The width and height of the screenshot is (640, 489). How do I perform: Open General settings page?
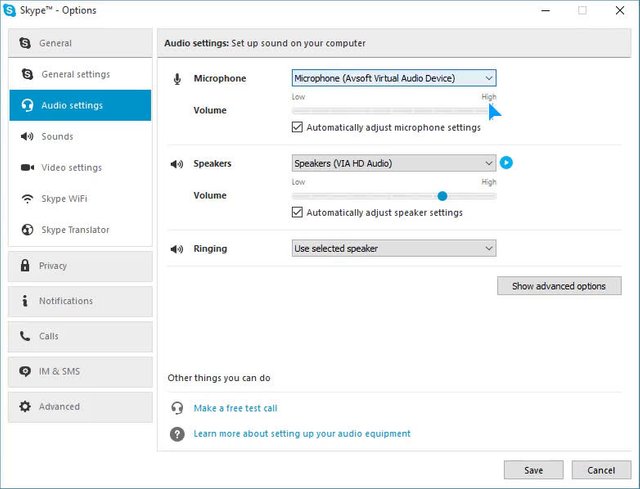coord(80,74)
